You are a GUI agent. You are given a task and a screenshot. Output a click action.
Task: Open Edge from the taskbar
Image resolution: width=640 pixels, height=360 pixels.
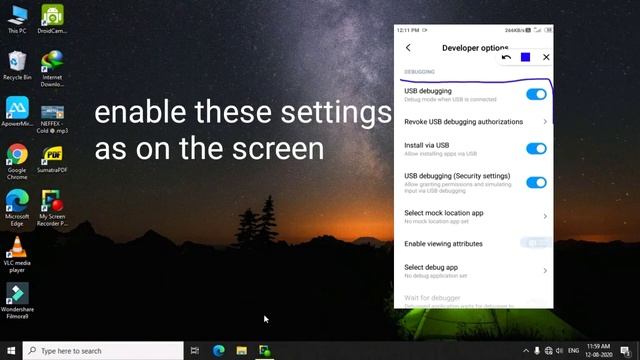tap(219, 351)
